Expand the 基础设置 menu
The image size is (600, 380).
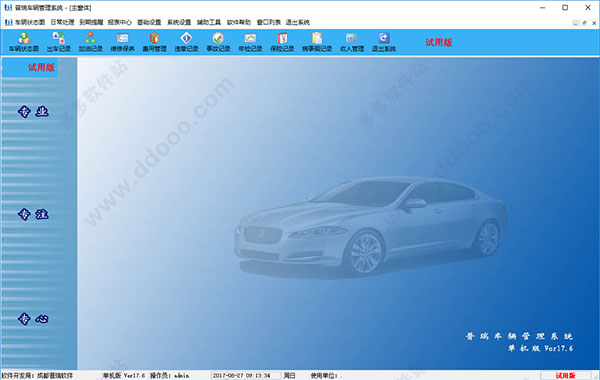point(149,22)
